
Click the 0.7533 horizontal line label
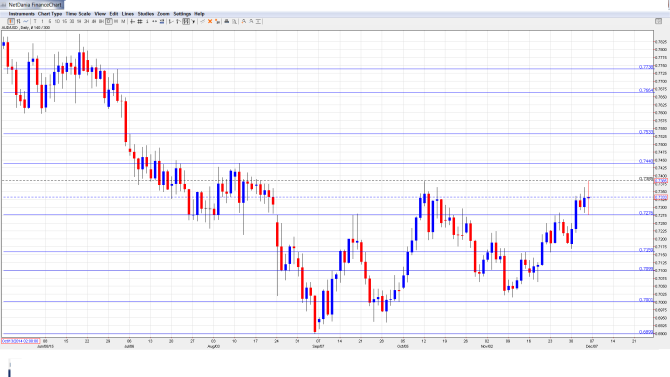[646, 132]
